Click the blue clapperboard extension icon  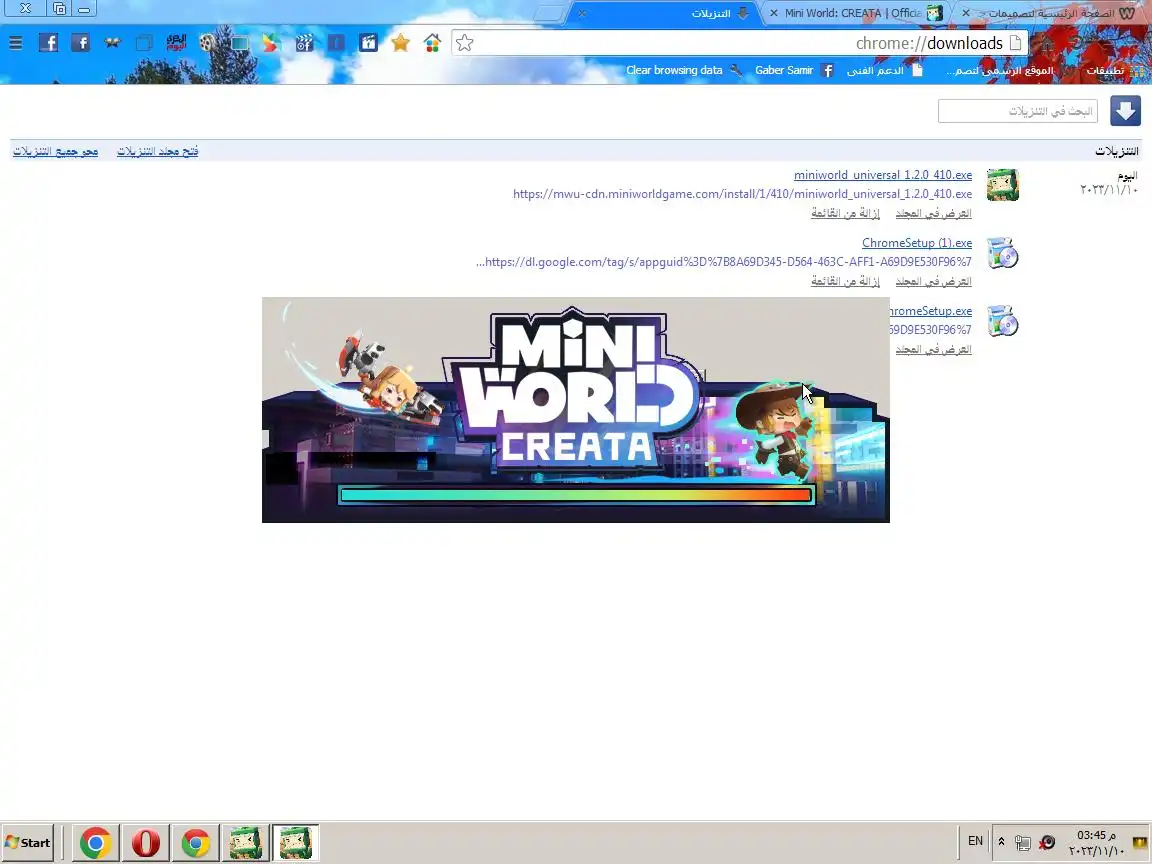(368, 43)
